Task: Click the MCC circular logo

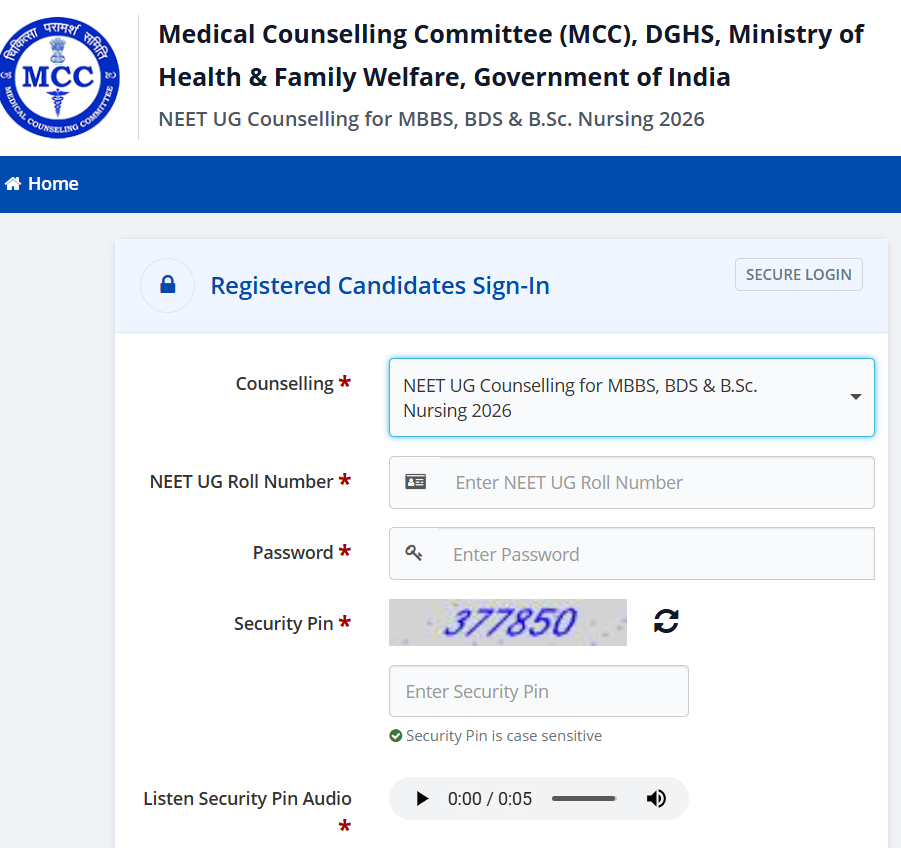Action: (59, 78)
